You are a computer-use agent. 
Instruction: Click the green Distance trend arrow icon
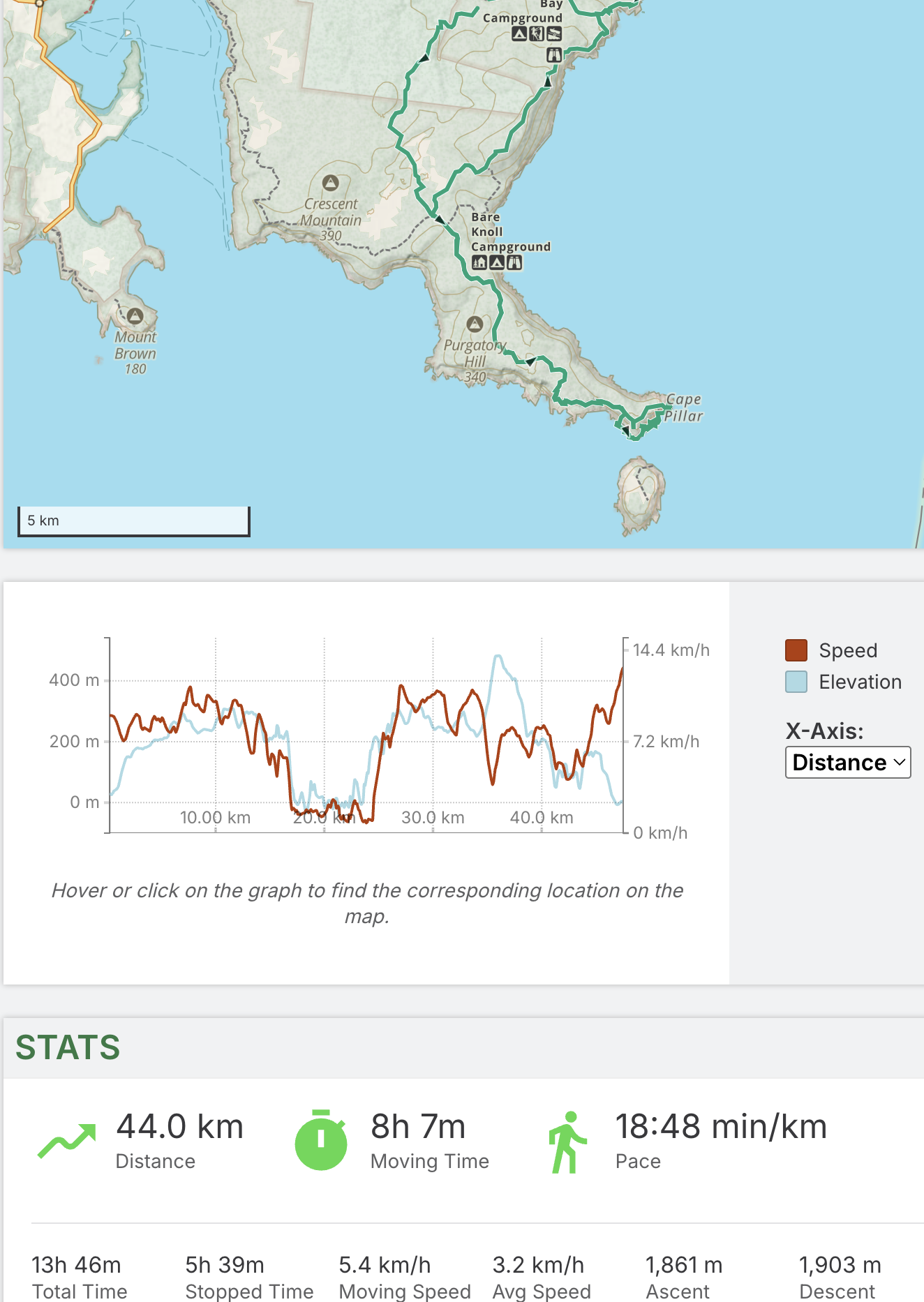click(67, 1141)
